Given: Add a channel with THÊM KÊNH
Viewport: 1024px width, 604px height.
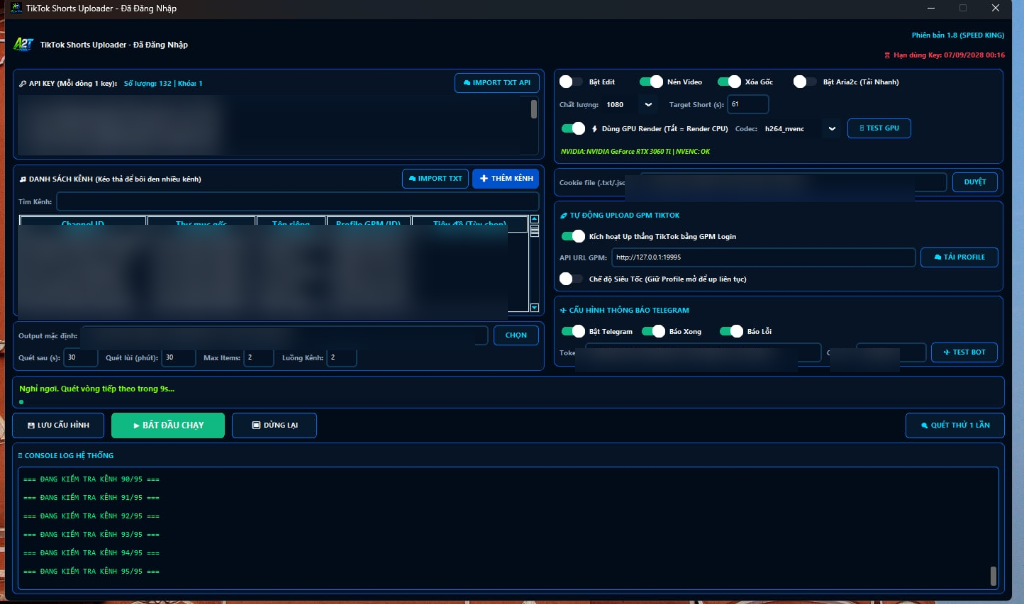Looking at the screenshot, I should tap(505, 178).
